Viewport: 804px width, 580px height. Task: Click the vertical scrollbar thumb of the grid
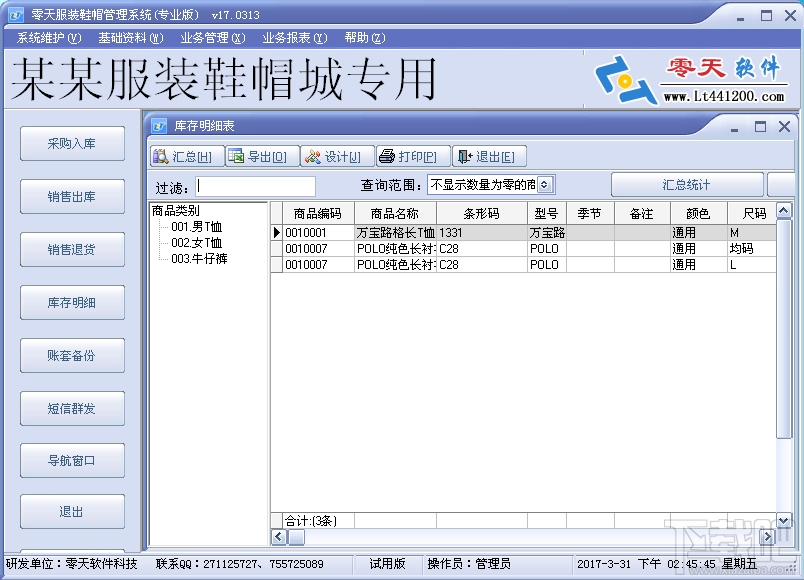pos(783,328)
